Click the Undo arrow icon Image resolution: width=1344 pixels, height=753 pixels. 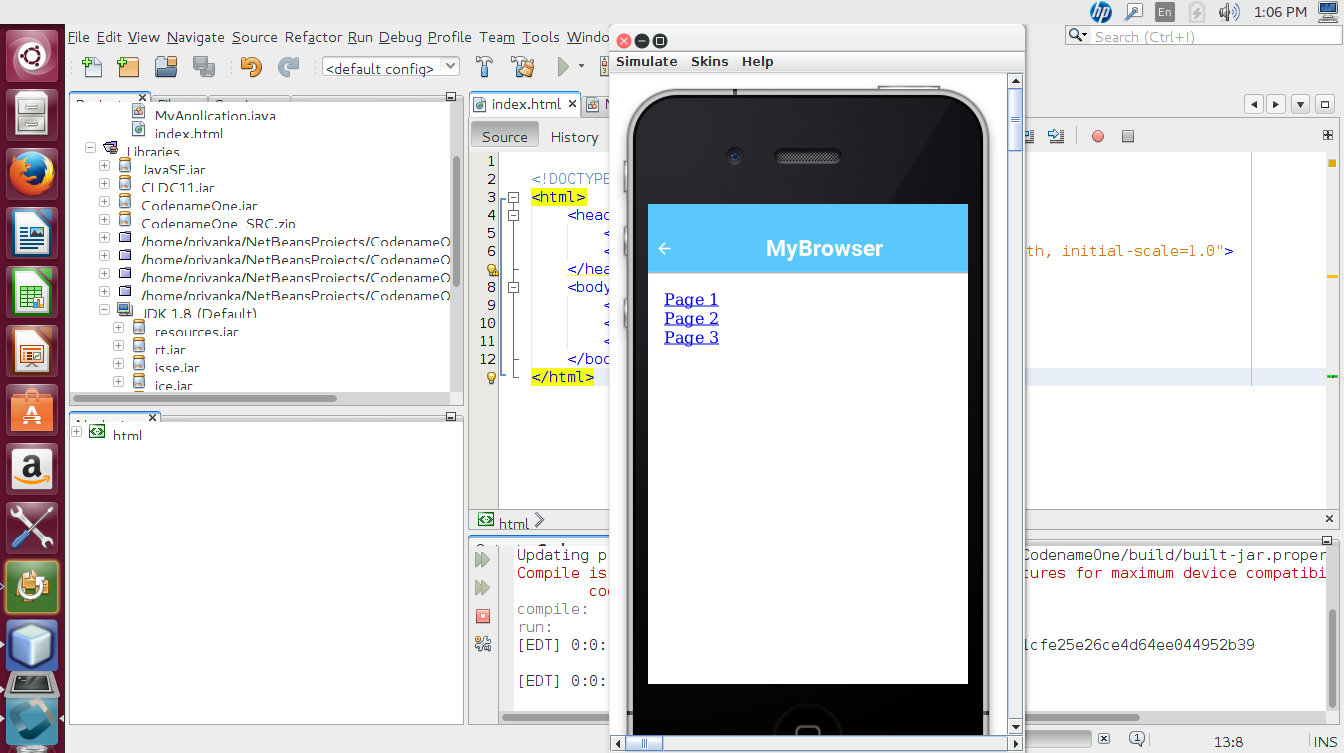tap(250, 67)
